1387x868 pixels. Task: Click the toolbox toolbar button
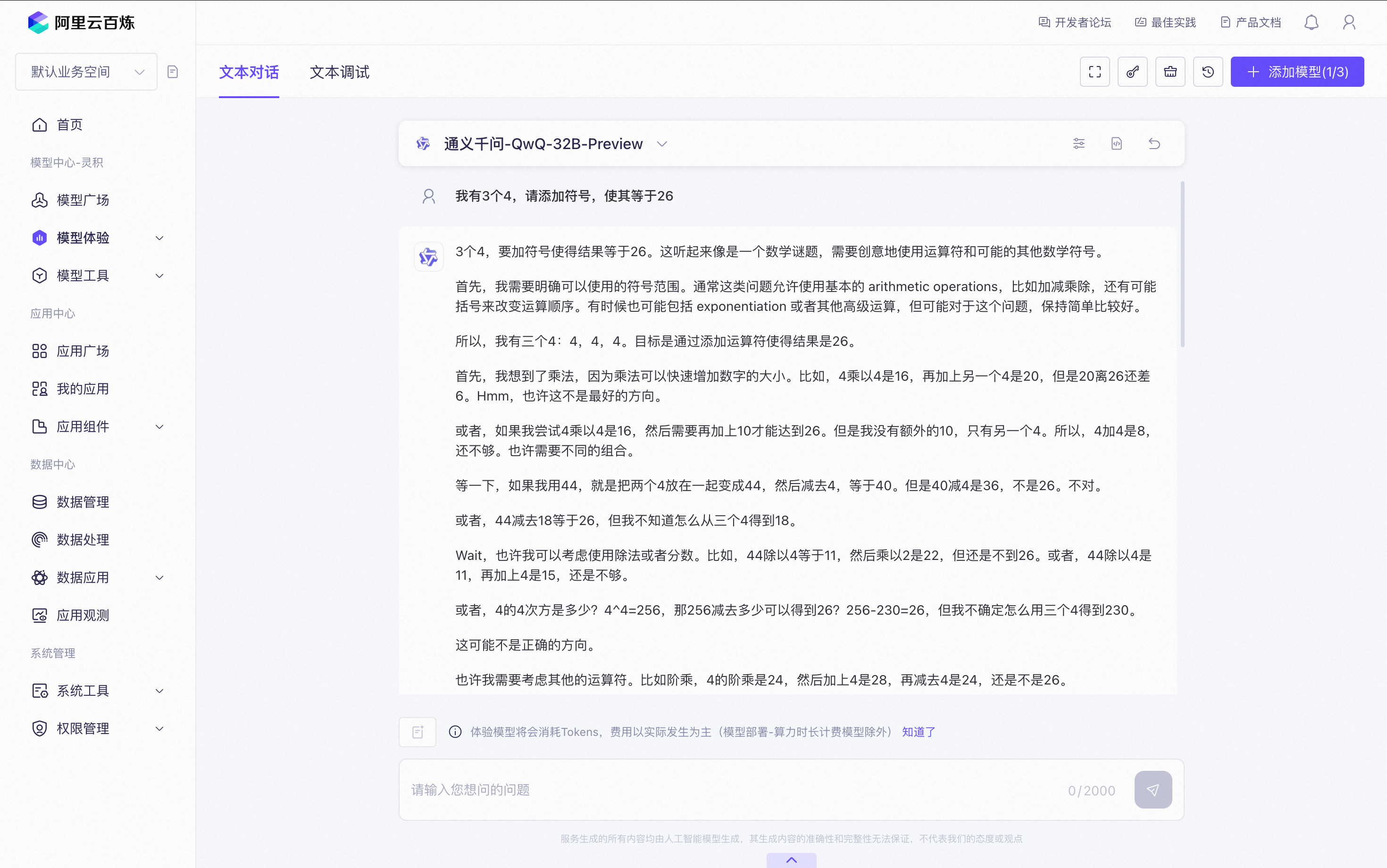click(x=1170, y=72)
